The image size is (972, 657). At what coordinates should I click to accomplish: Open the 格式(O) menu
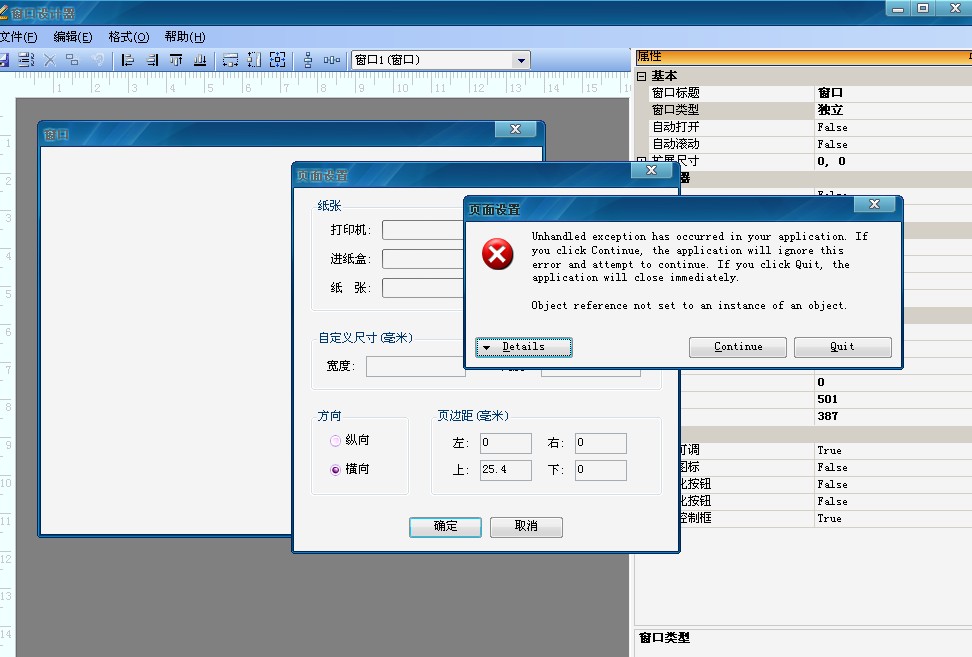pyautogui.click(x=128, y=37)
